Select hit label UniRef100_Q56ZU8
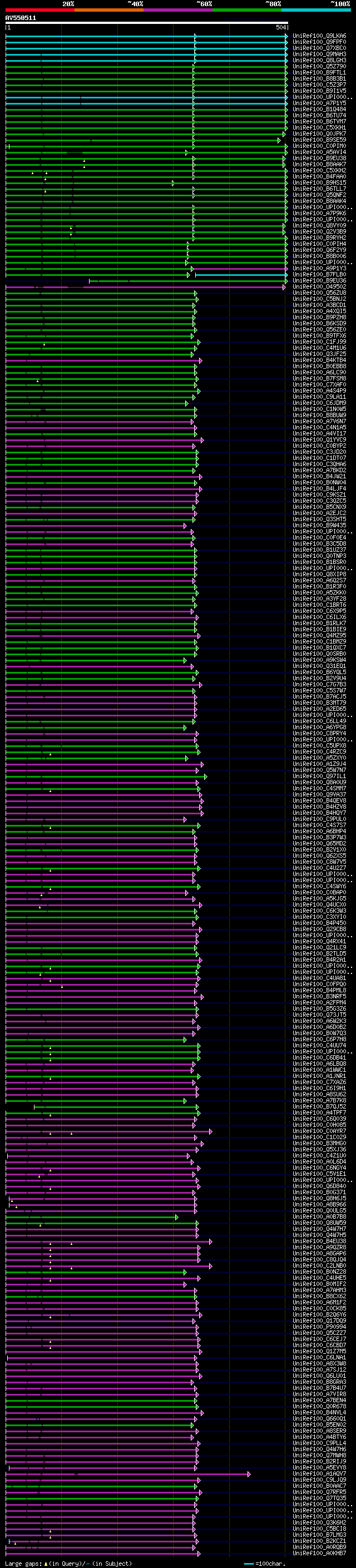Screen dimensions: 356x1568 (319, 293)
